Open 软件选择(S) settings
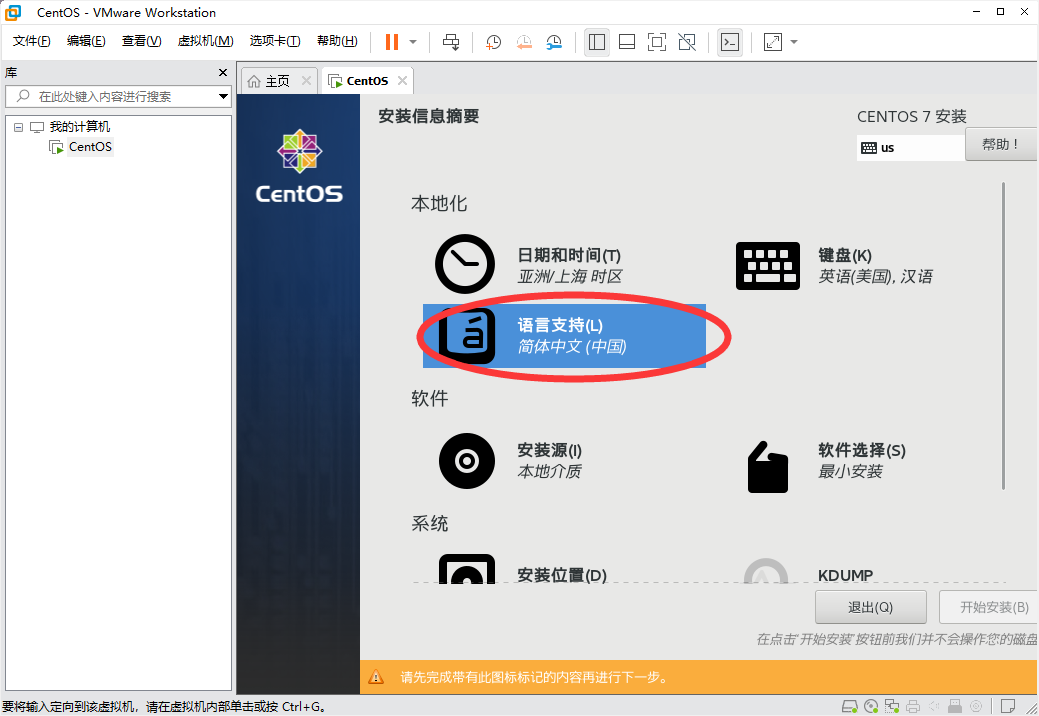The width and height of the screenshot is (1039, 716). (x=826, y=466)
